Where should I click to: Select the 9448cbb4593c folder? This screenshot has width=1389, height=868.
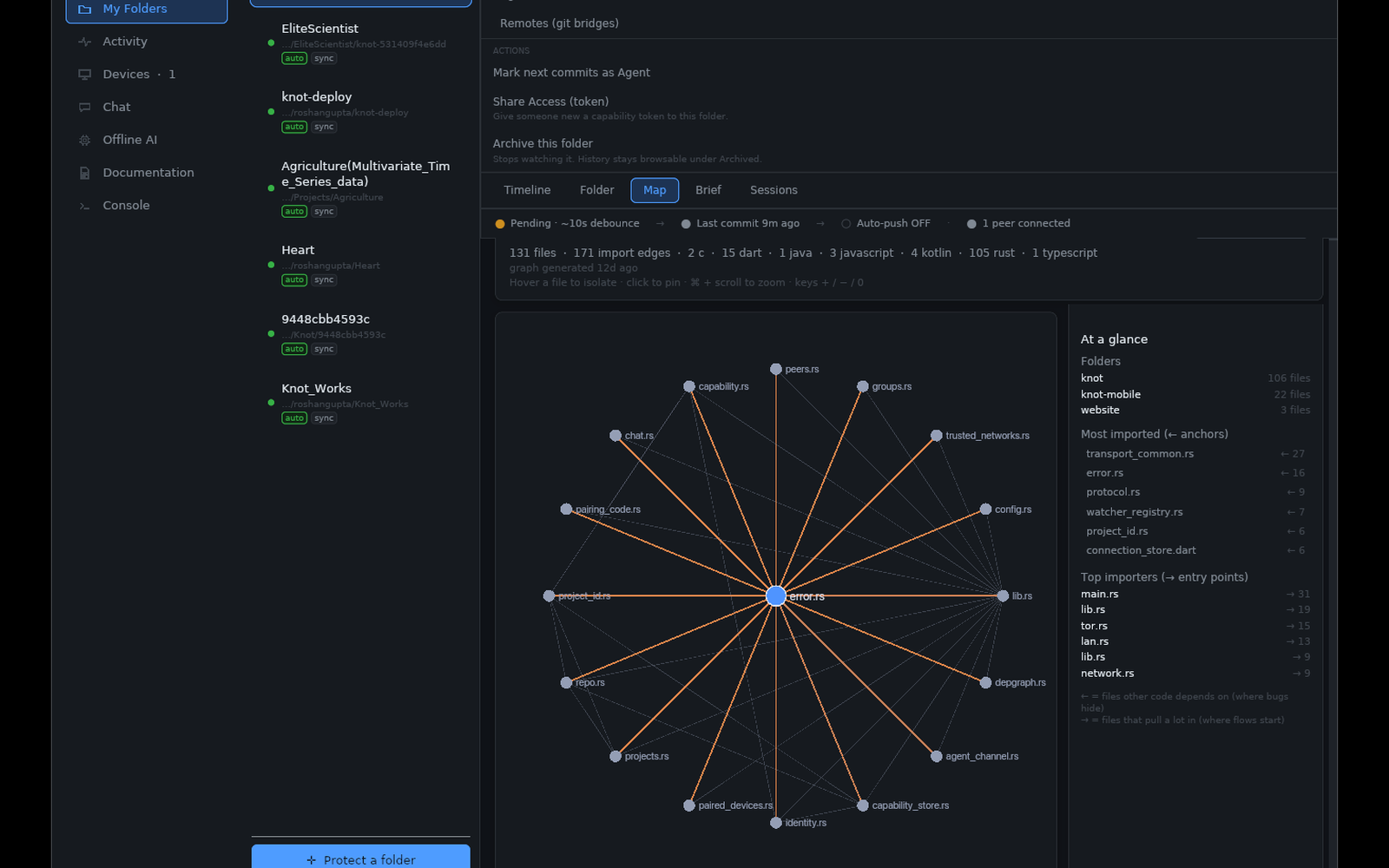click(x=361, y=333)
